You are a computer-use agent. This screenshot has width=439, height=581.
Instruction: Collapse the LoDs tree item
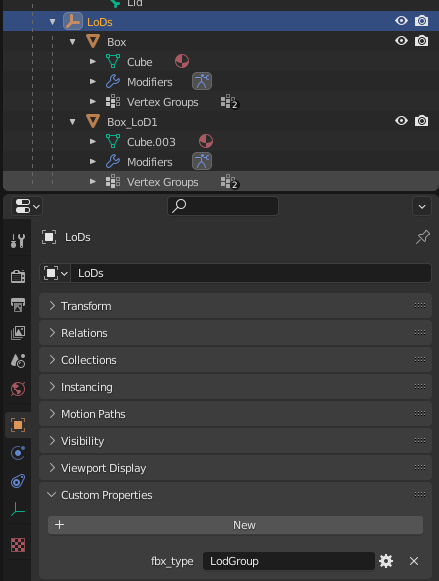53,22
